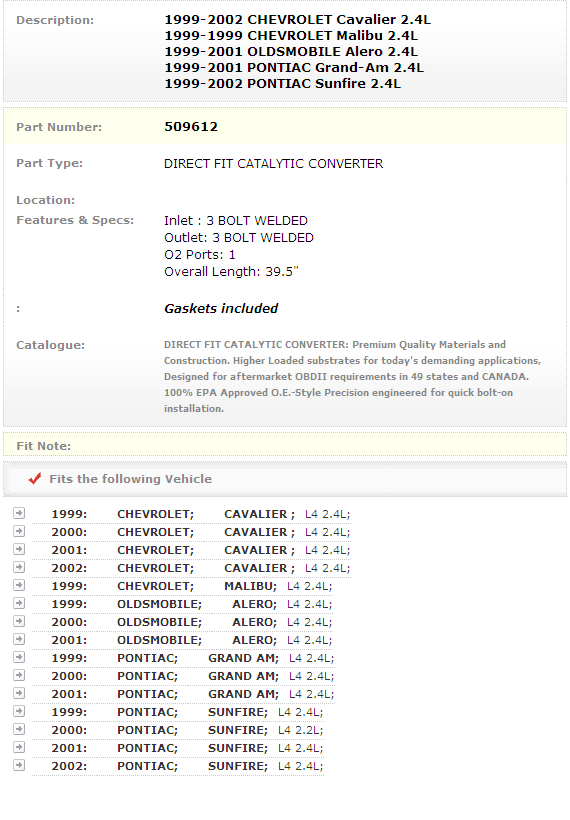This screenshot has height=820, width=570.
Task: Click arrow icon beside 1999 Oldsmobile Alero
Action: [19, 603]
